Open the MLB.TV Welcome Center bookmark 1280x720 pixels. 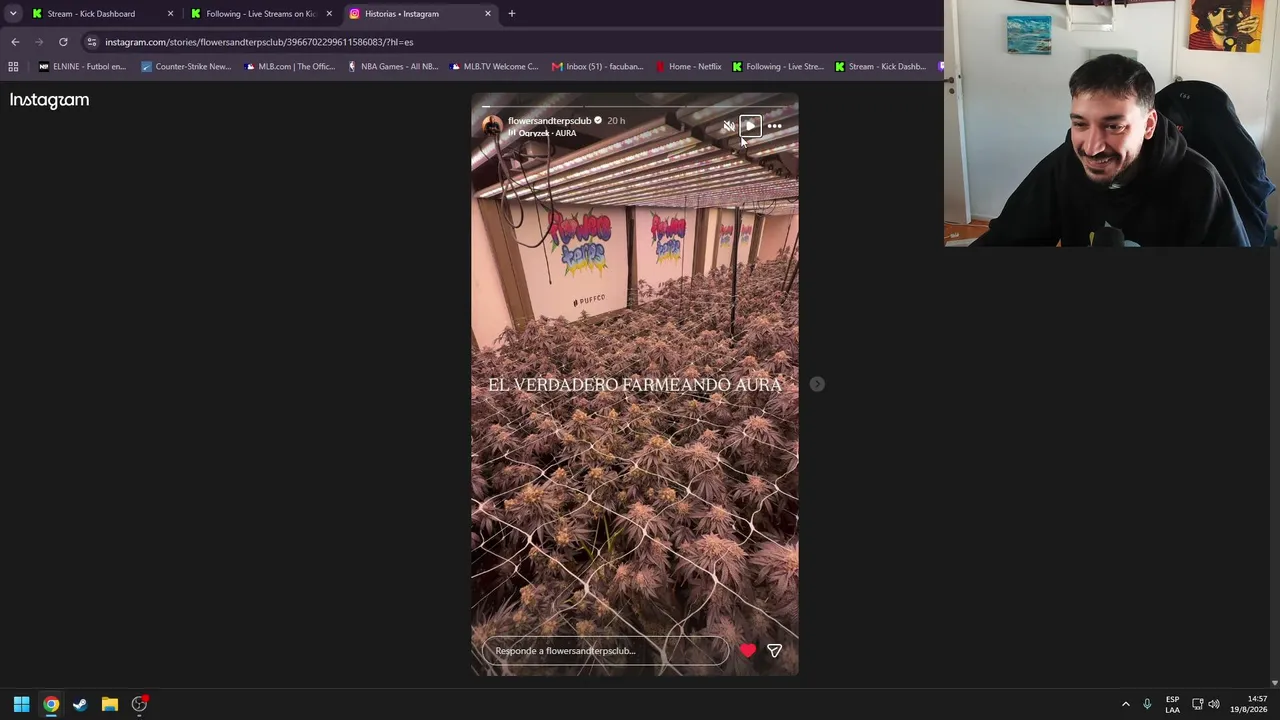(495, 67)
